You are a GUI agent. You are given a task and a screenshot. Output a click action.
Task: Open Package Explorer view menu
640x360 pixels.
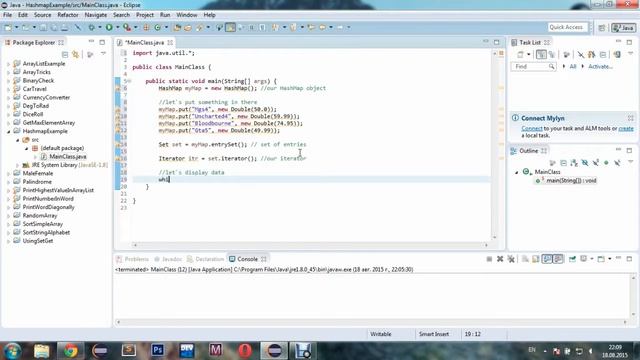[x=103, y=54]
